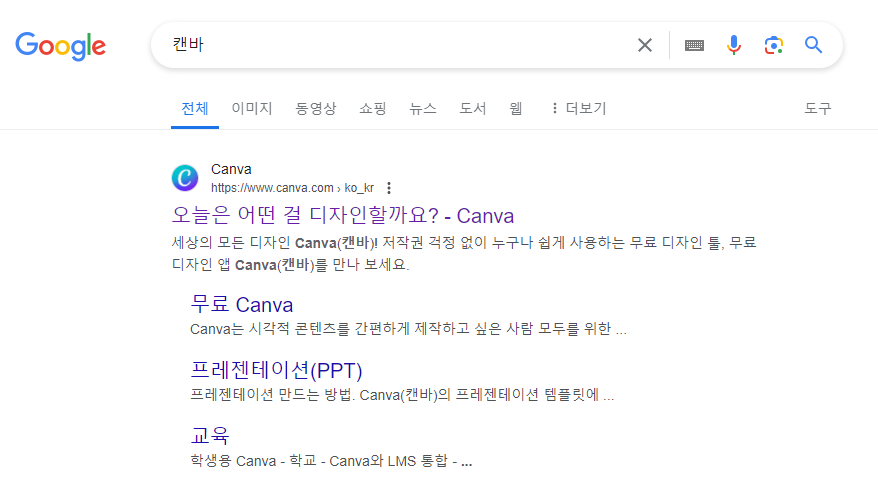
Task: Click the Canva site name above the URL
Action: [x=231, y=169]
